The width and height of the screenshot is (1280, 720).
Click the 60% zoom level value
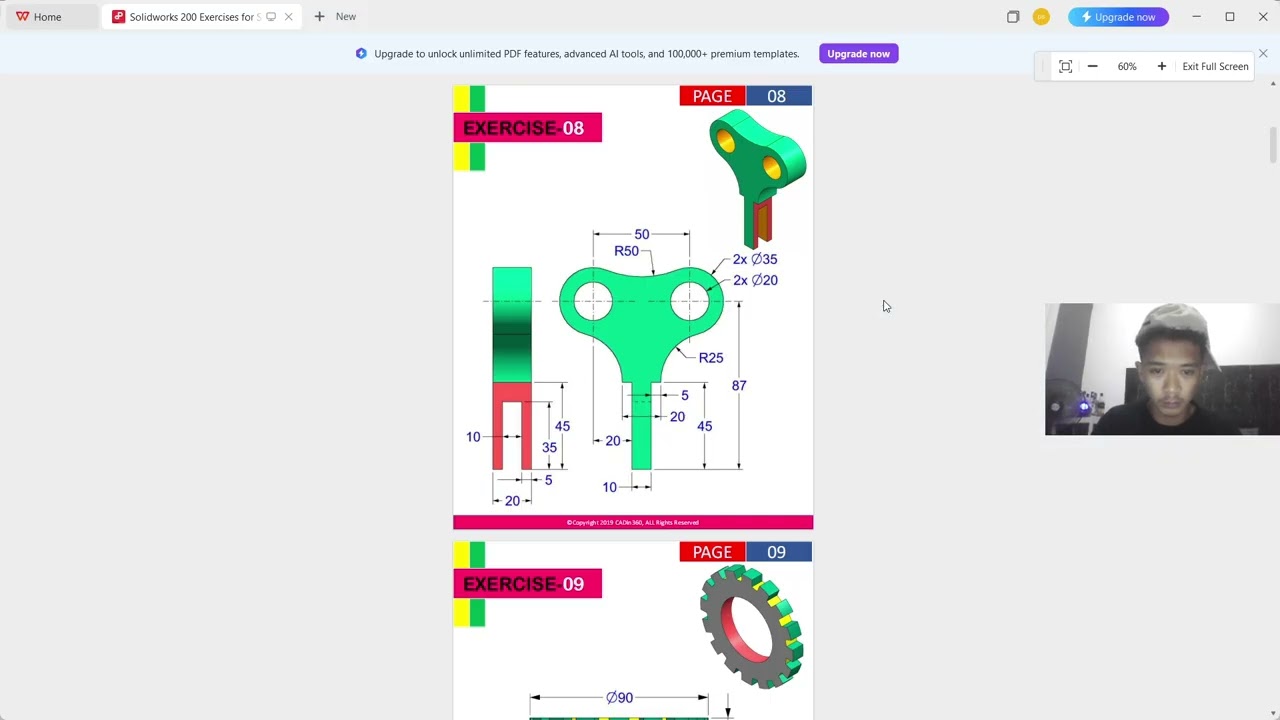tap(1127, 66)
